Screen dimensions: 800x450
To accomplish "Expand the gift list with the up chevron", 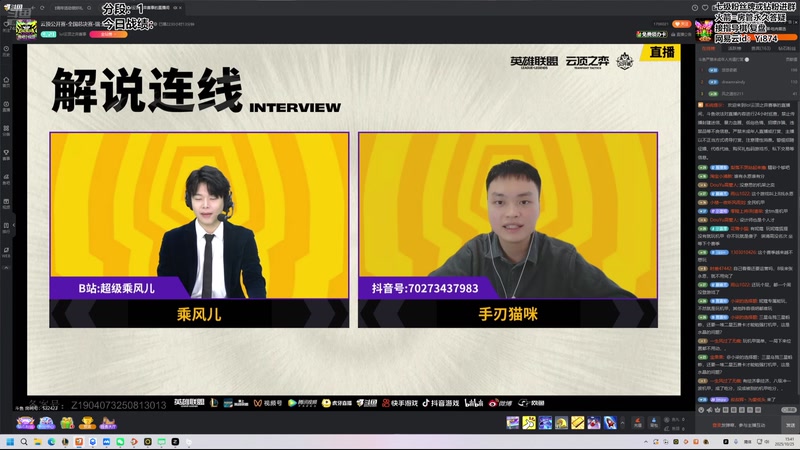I will click(622, 423).
